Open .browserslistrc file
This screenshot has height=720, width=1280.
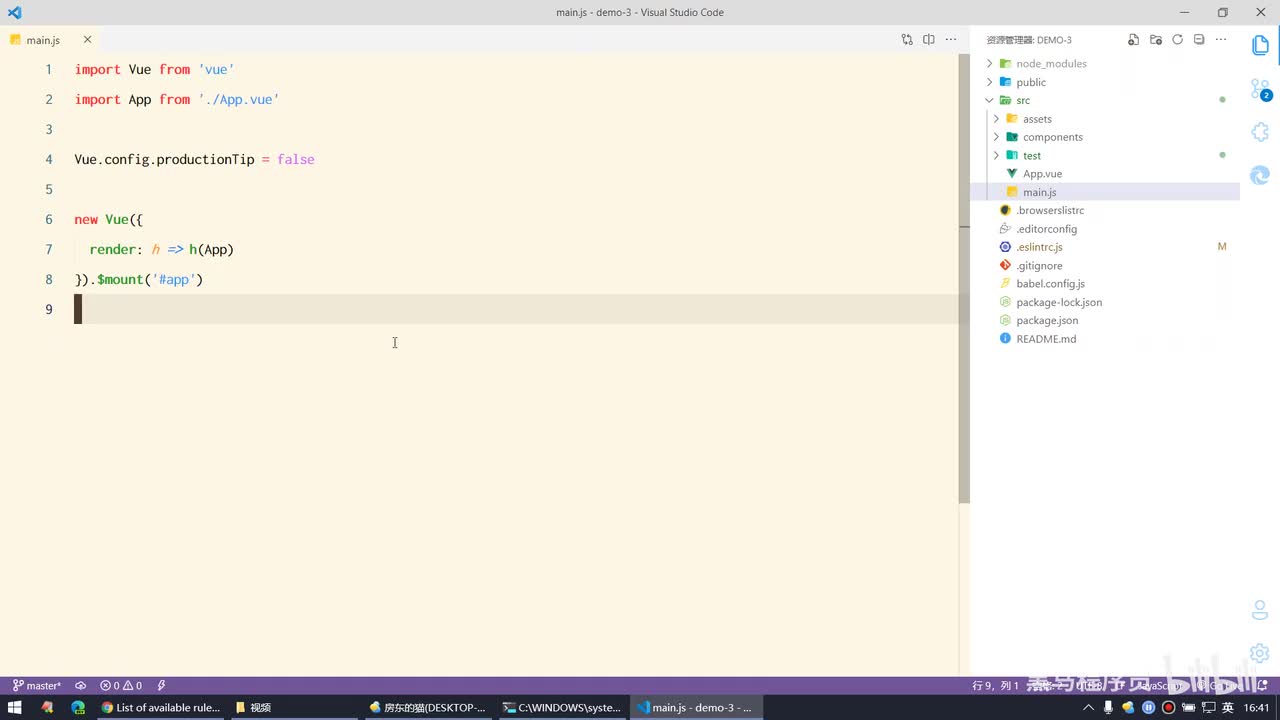click(1105, 210)
